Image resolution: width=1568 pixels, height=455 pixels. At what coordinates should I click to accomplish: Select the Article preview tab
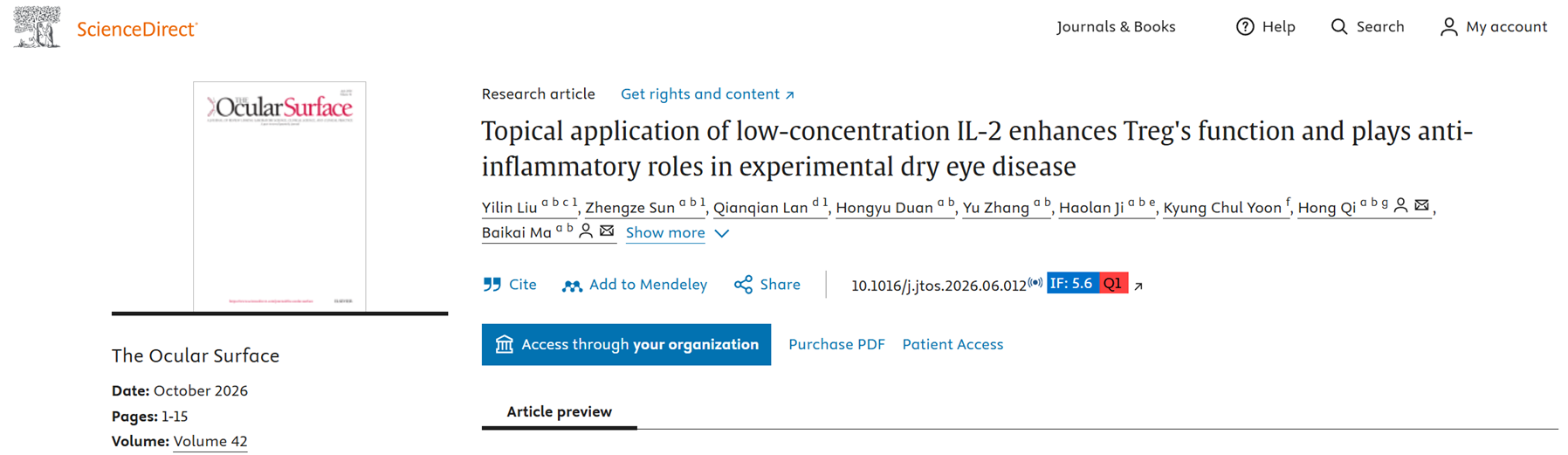click(x=560, y=411)
